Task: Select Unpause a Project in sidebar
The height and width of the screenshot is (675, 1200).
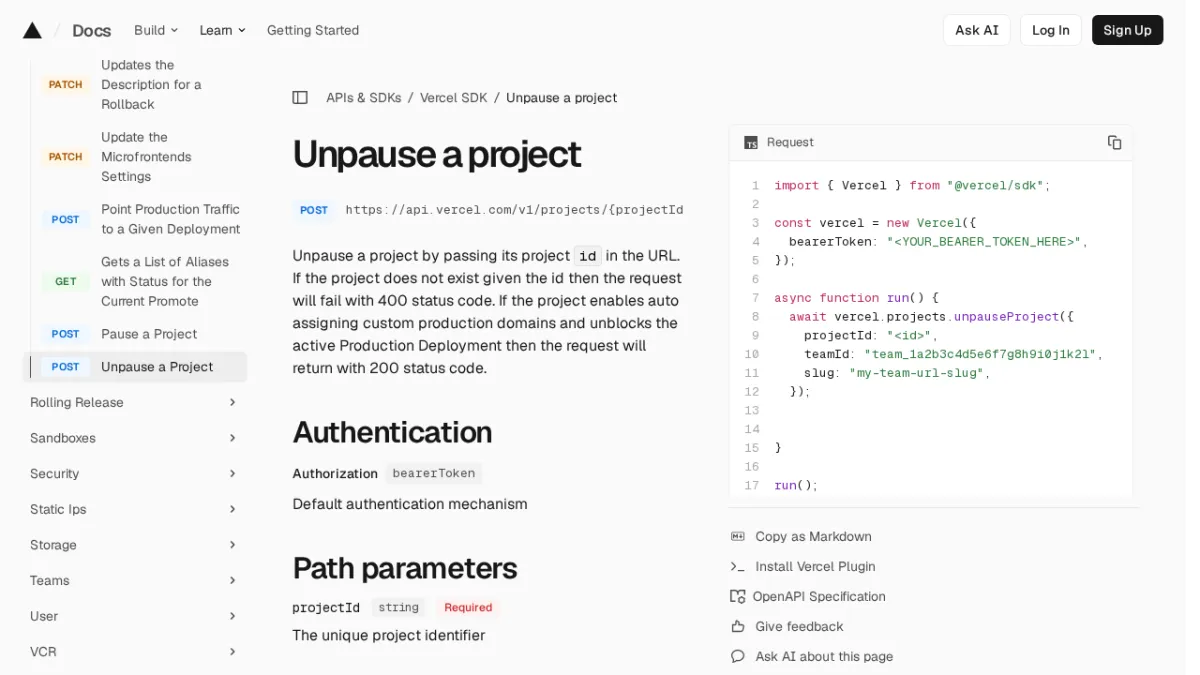Action: tap(135, 367)
